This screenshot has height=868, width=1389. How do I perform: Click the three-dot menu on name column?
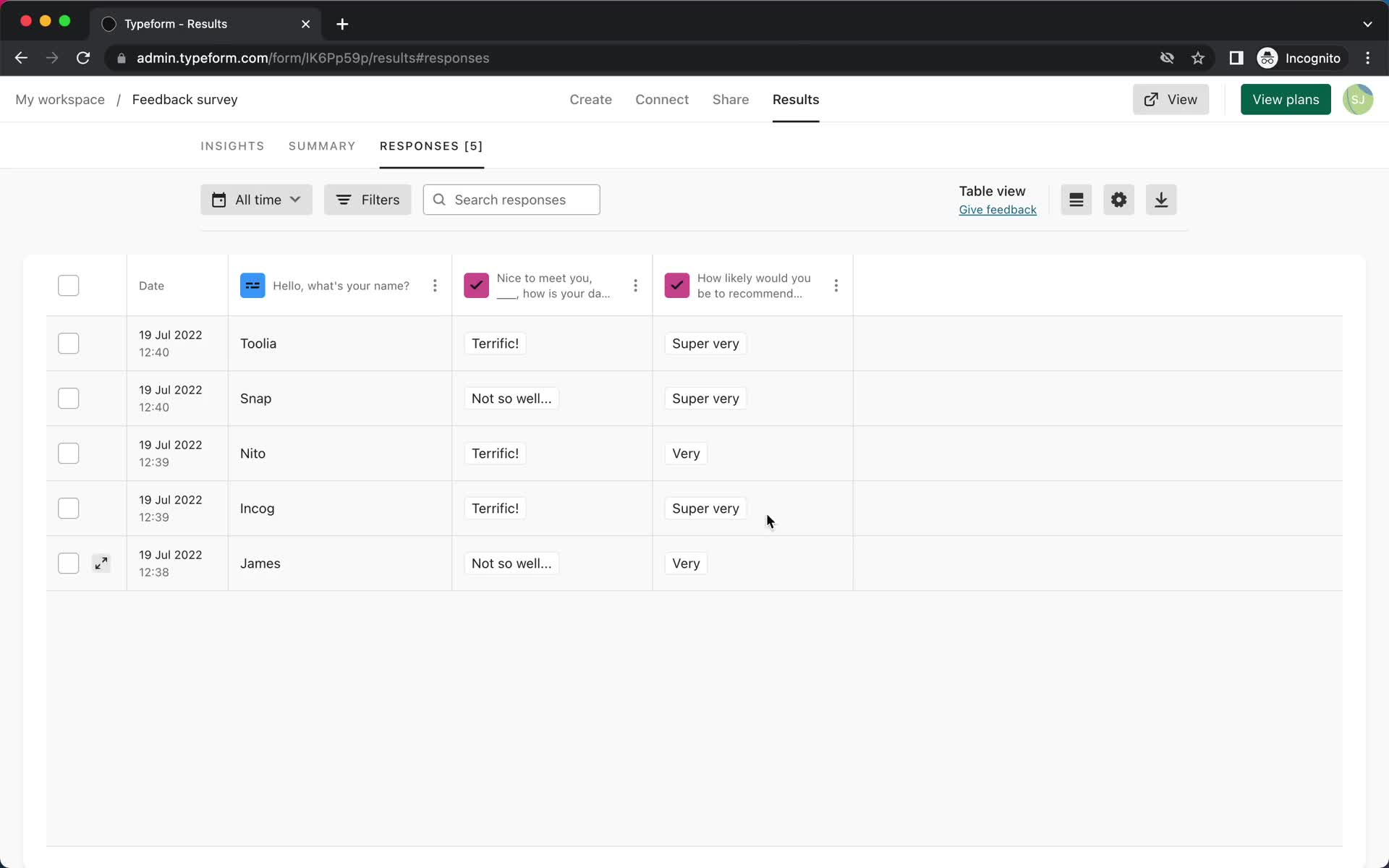click(435, 286)
